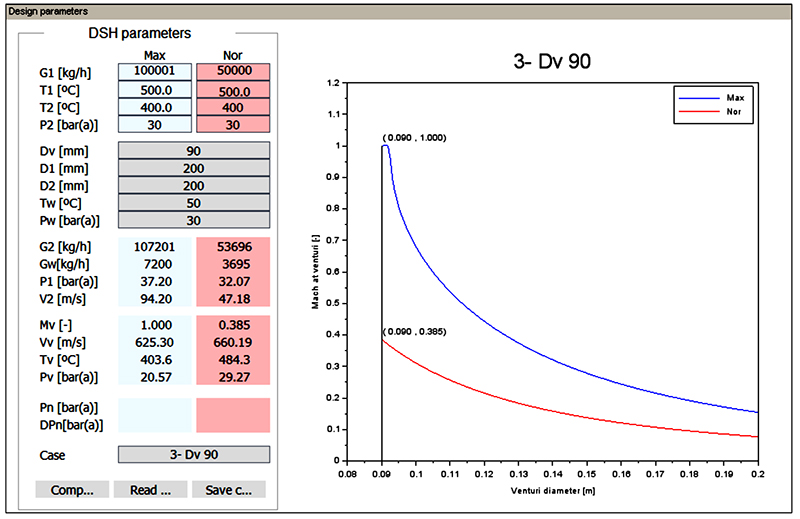800x519 pixels.
Task: Click the P2 Max pressure field
Action: tap(155, 124)
